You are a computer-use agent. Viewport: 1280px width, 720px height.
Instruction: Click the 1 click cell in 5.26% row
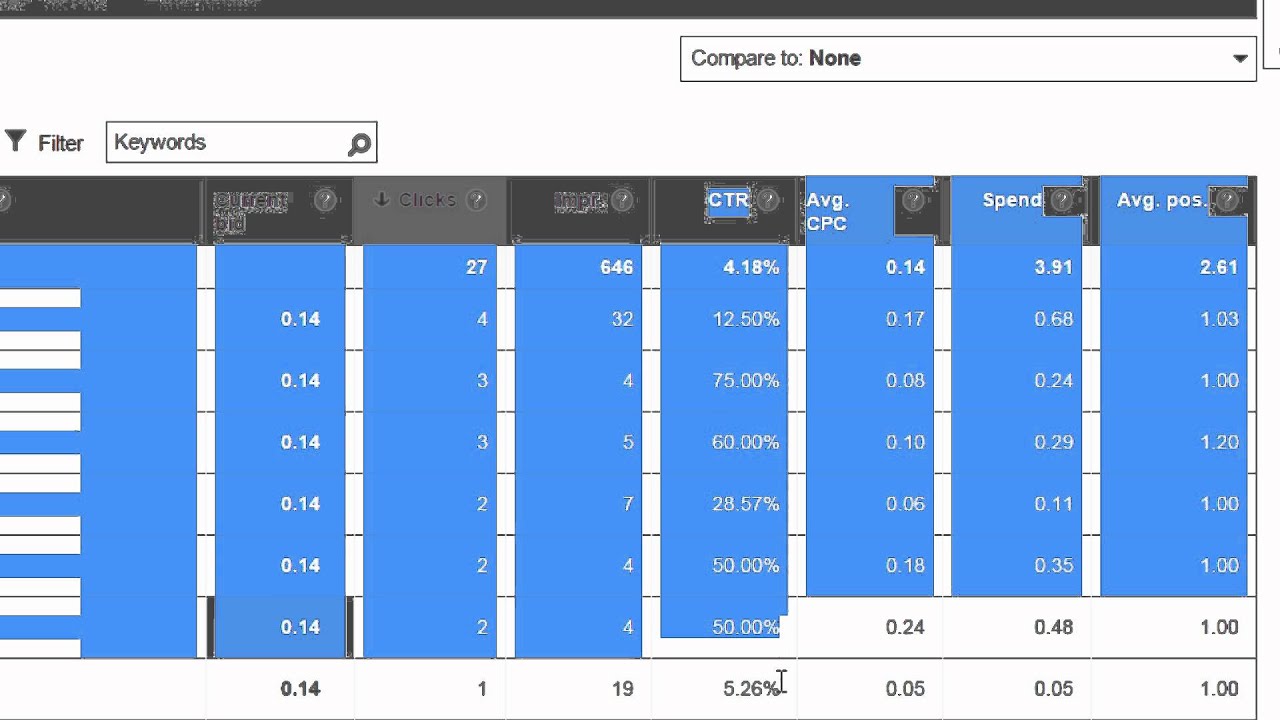point(482,689)
